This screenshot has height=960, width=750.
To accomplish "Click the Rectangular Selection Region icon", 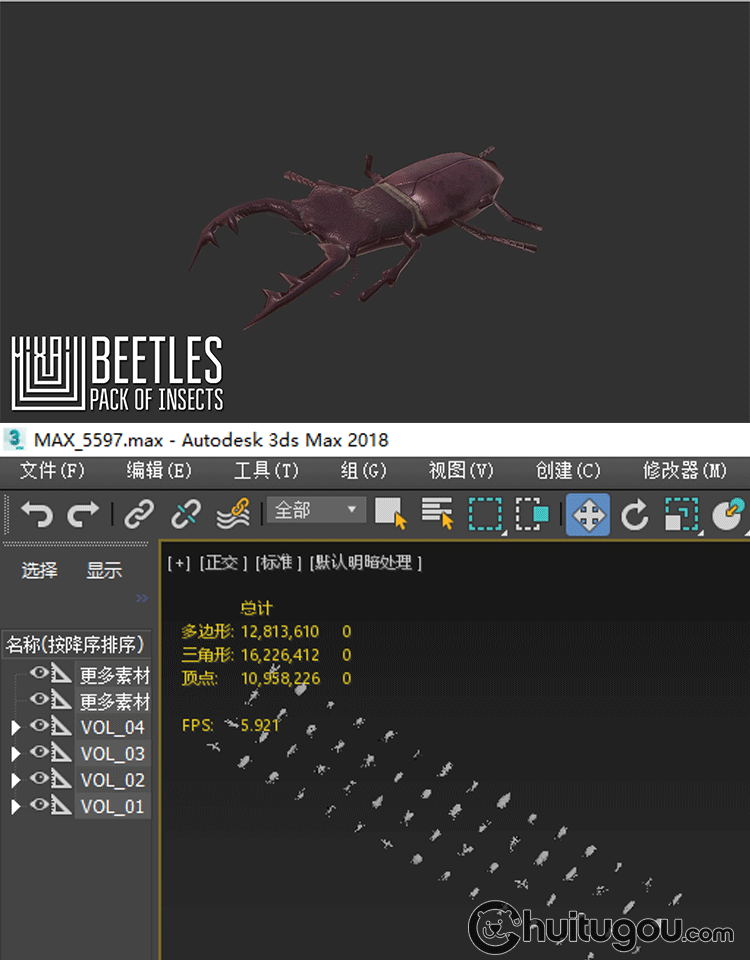I will pyautogui.click(x=485, y=514).
